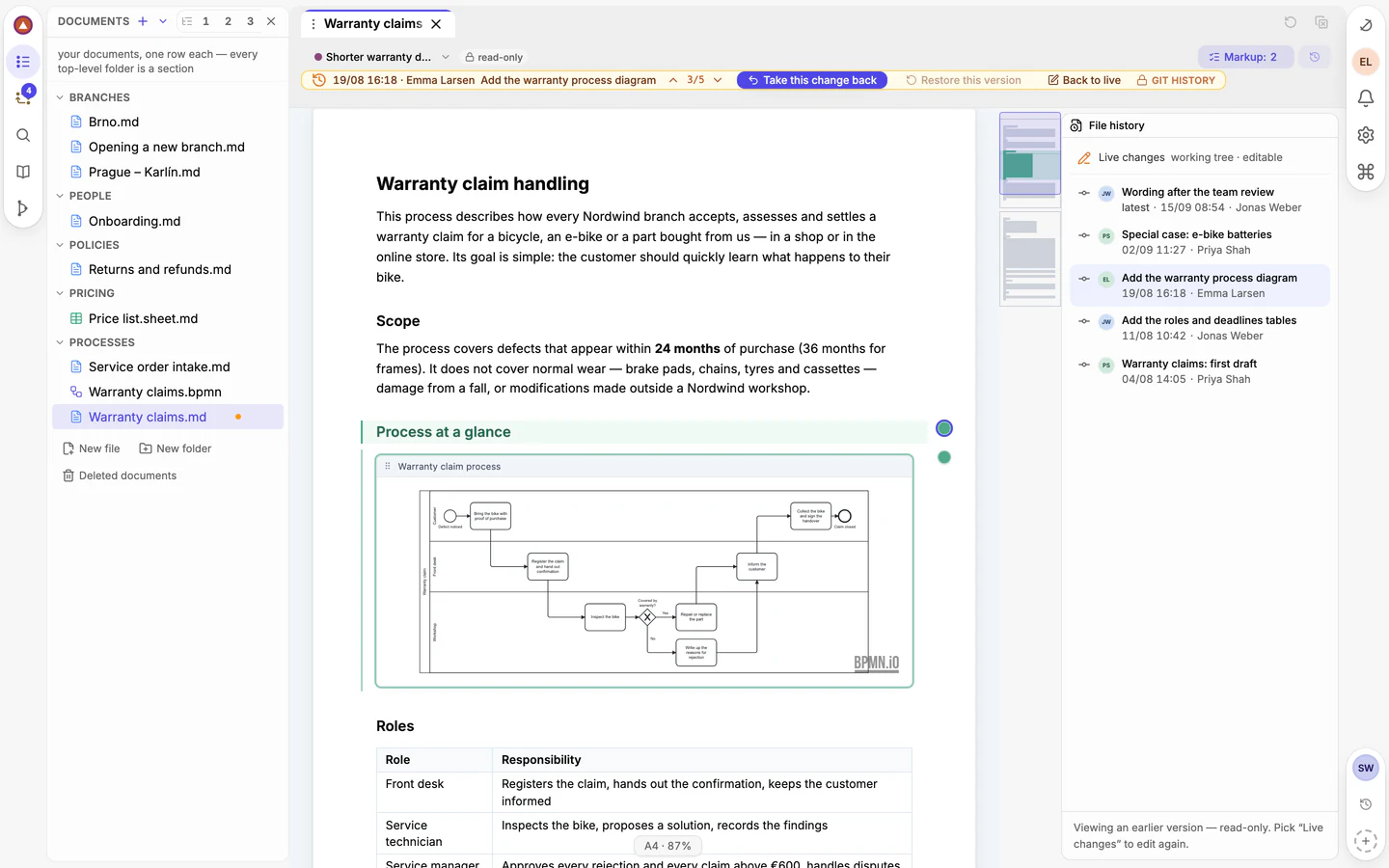Click Take this change back button
The height and width of the screenshot is (868, 1389).
click(812, 80)
